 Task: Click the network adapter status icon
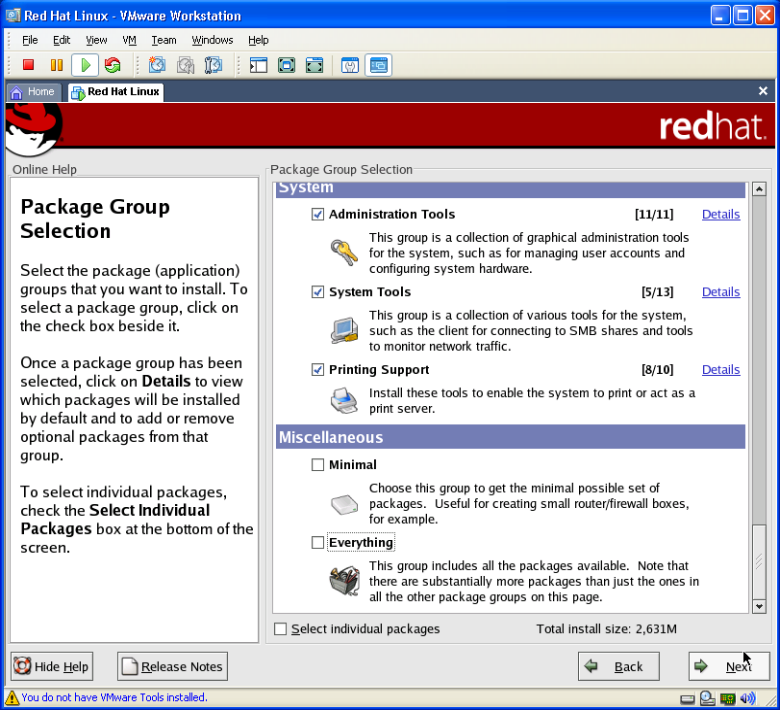(x=728, y=697)
